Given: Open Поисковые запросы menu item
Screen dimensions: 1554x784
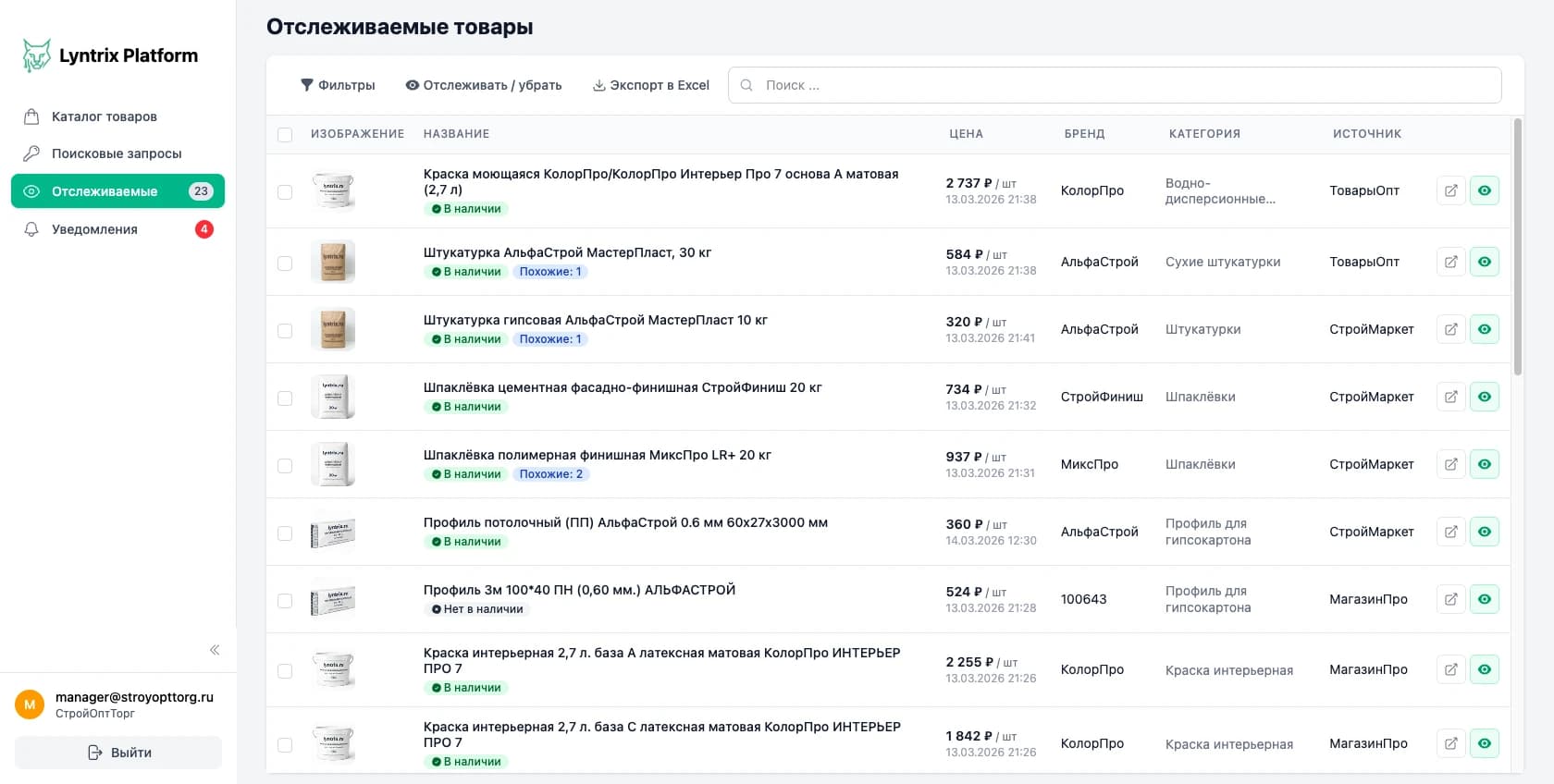Looking at the screenshot, I should click(x=116, y=153).
